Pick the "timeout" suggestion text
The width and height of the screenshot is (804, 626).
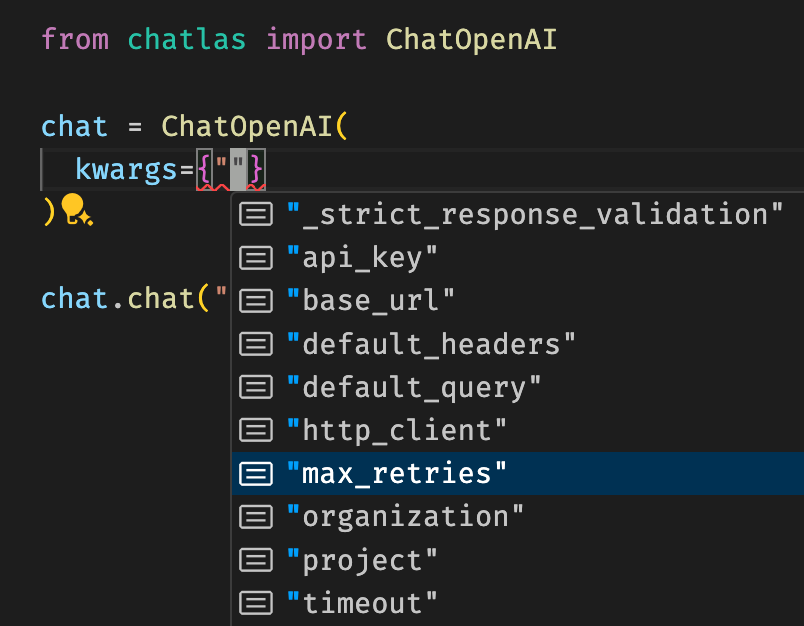click(362, 603)
